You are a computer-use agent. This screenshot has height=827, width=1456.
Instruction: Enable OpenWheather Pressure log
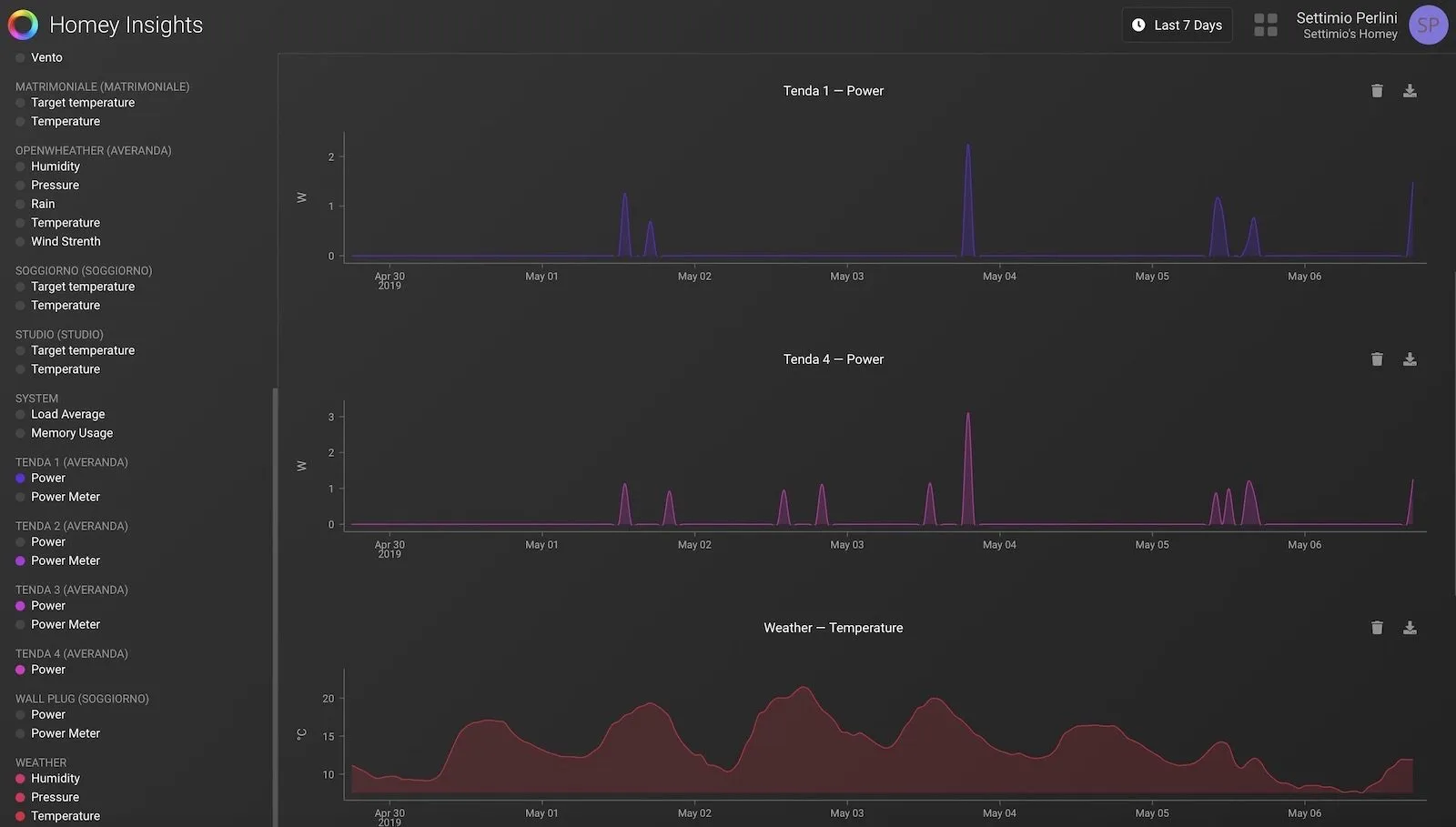tap(47, 185)
